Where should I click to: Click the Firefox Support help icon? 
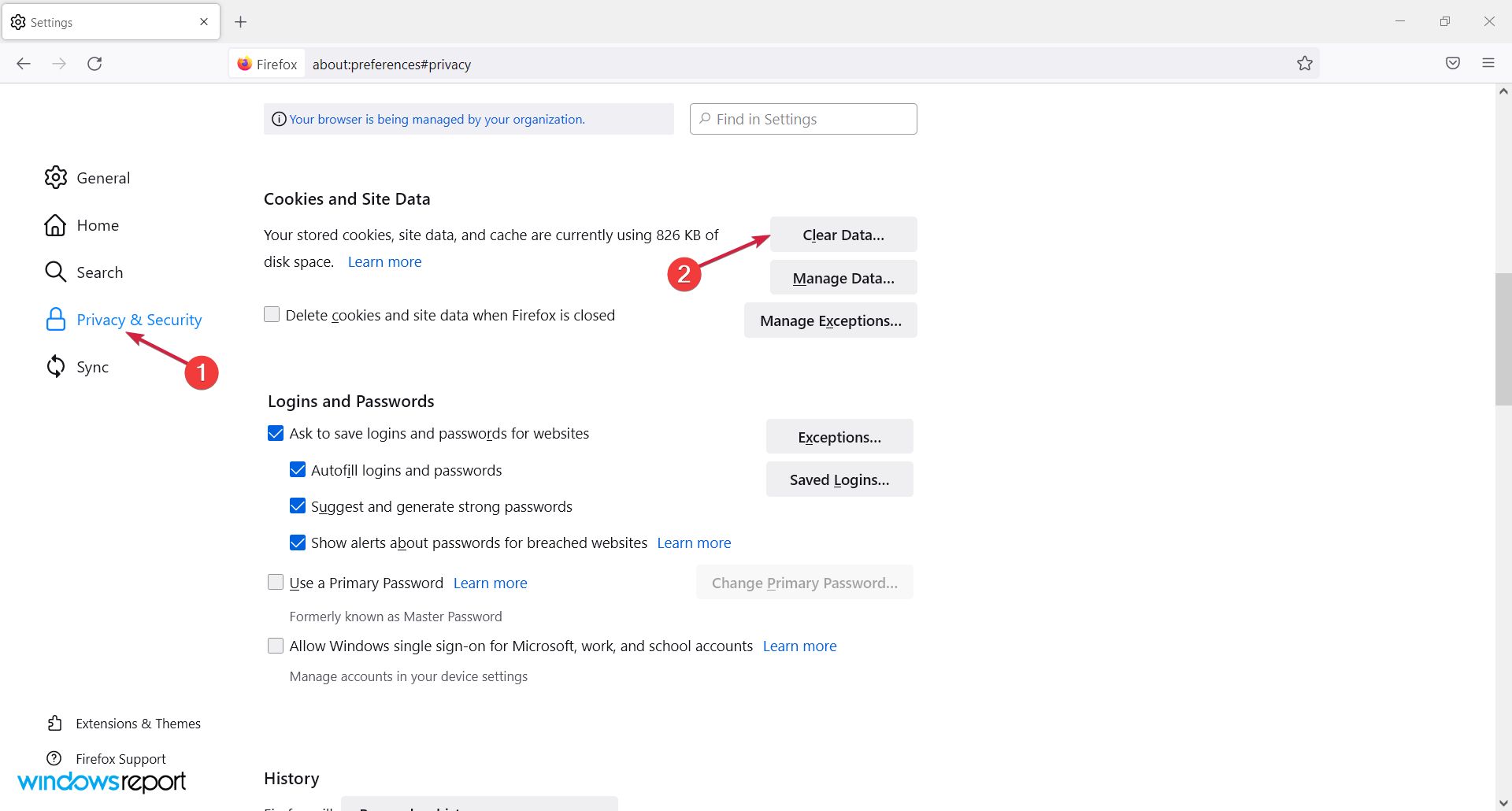[54, 758]
